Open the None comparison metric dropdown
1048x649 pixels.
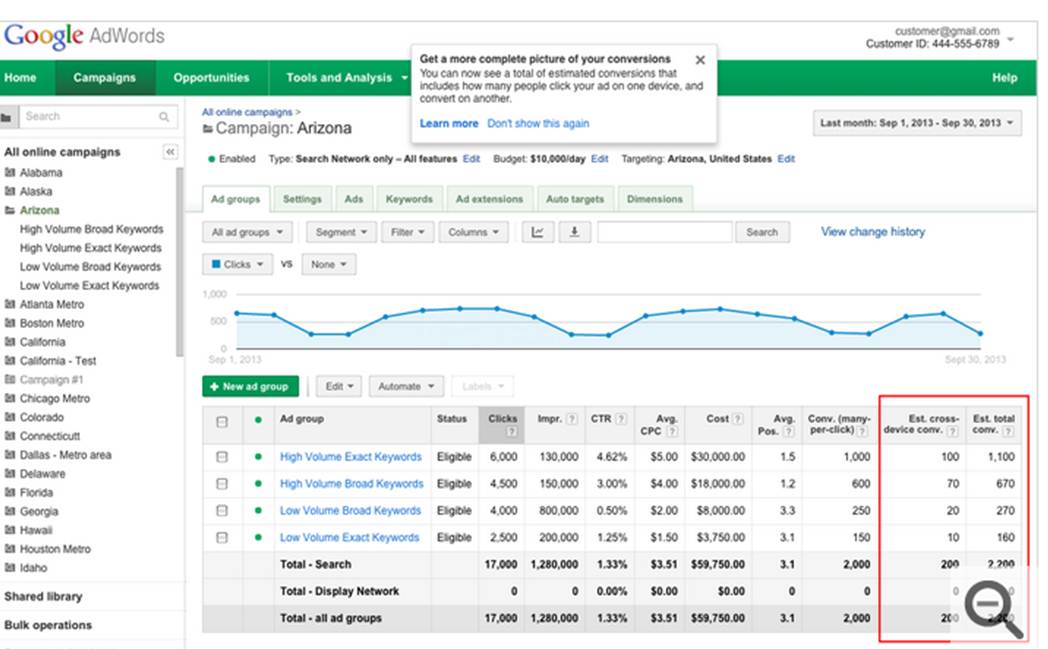(329, 265)
